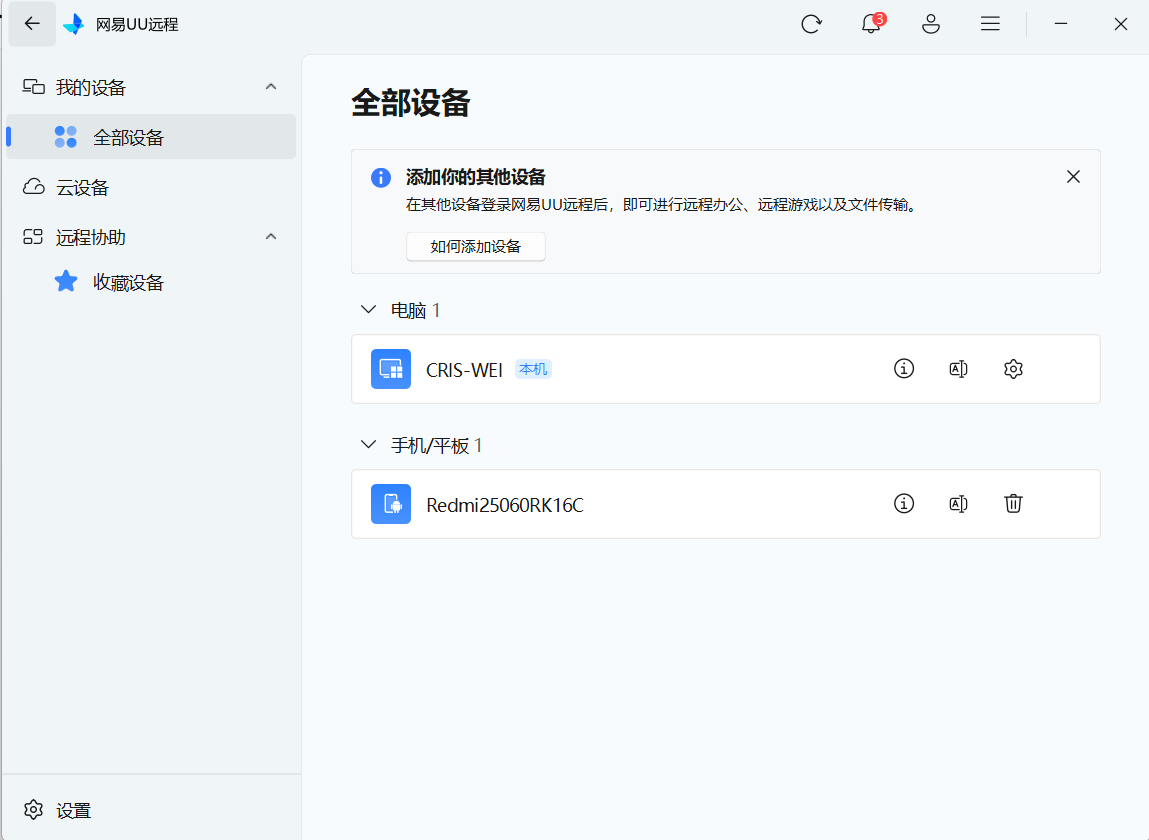Click the CRIS-WEI device name
This screenshot has width=1149, height=840.
point(465,370)
